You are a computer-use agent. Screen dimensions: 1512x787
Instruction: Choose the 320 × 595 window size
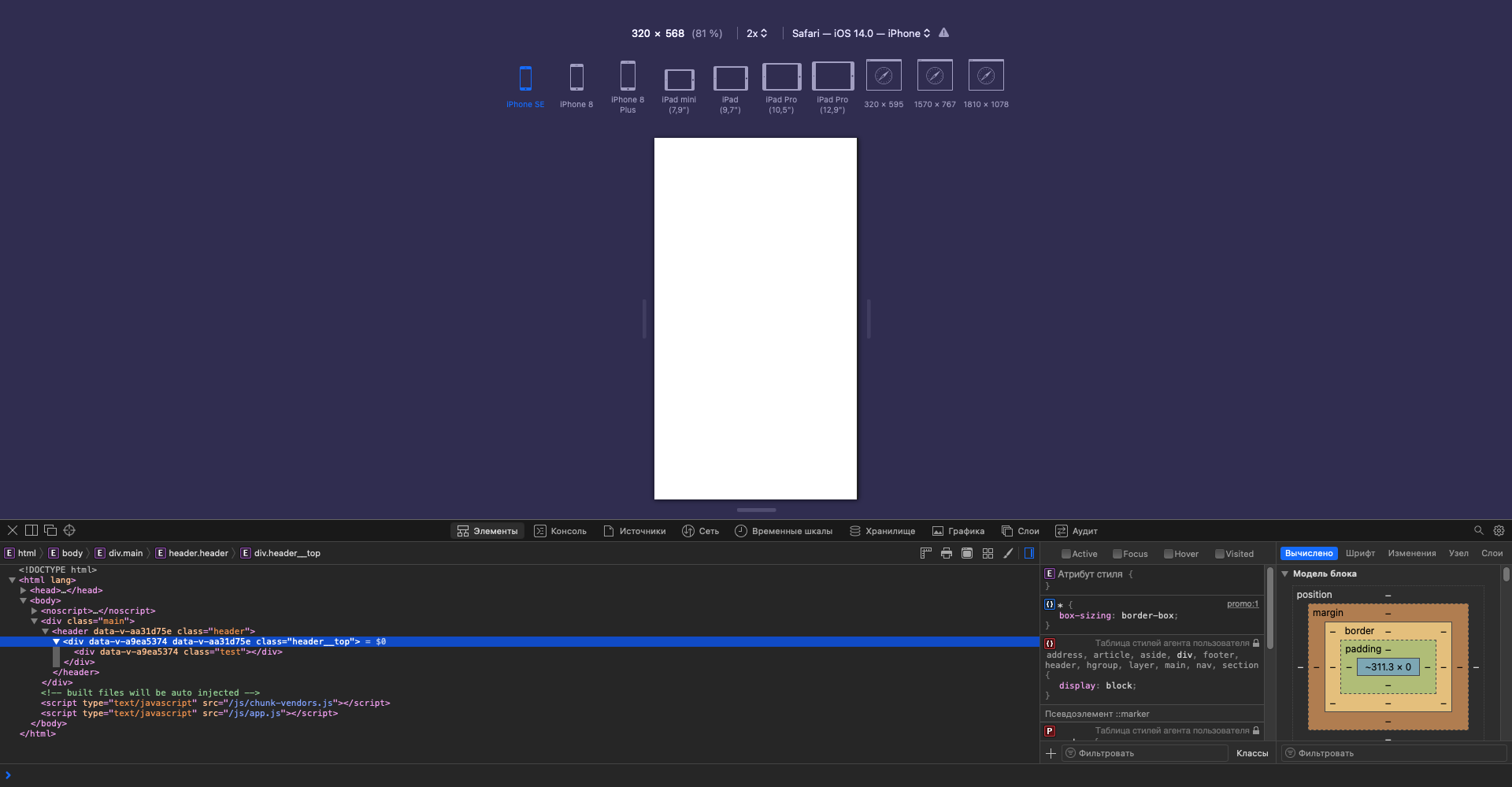884,84
